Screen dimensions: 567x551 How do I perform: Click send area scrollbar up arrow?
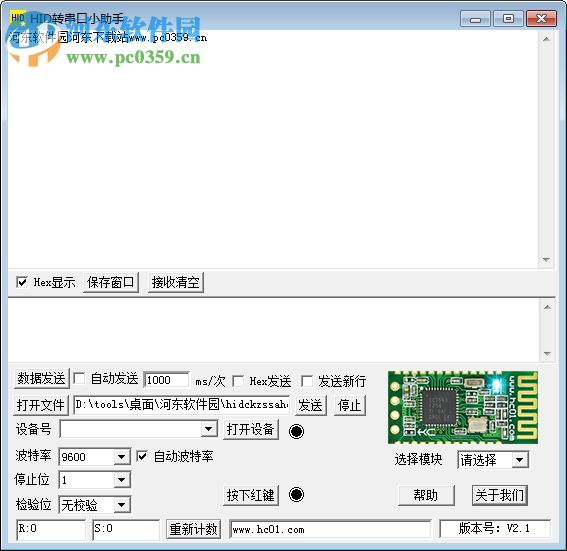click(x=547, y=307)
